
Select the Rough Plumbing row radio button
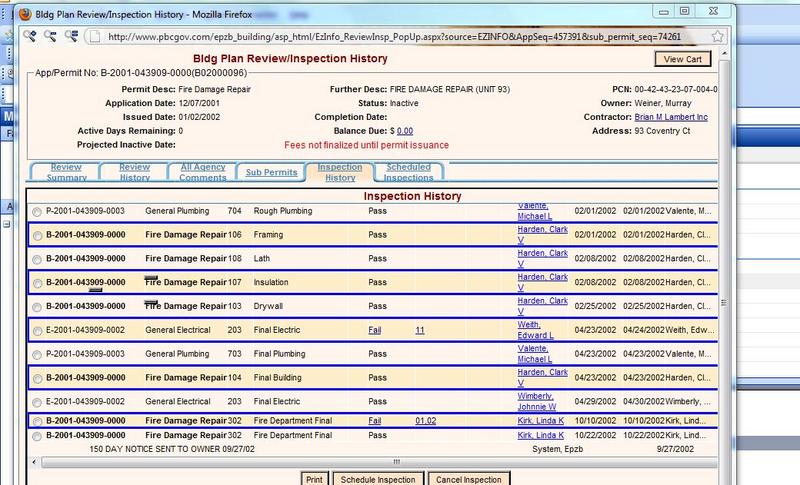(37, 212)
